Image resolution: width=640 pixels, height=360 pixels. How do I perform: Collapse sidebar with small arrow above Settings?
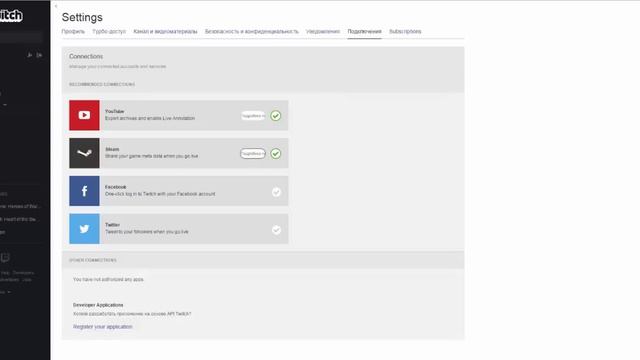pyautogui.click(x=56, y=6)
